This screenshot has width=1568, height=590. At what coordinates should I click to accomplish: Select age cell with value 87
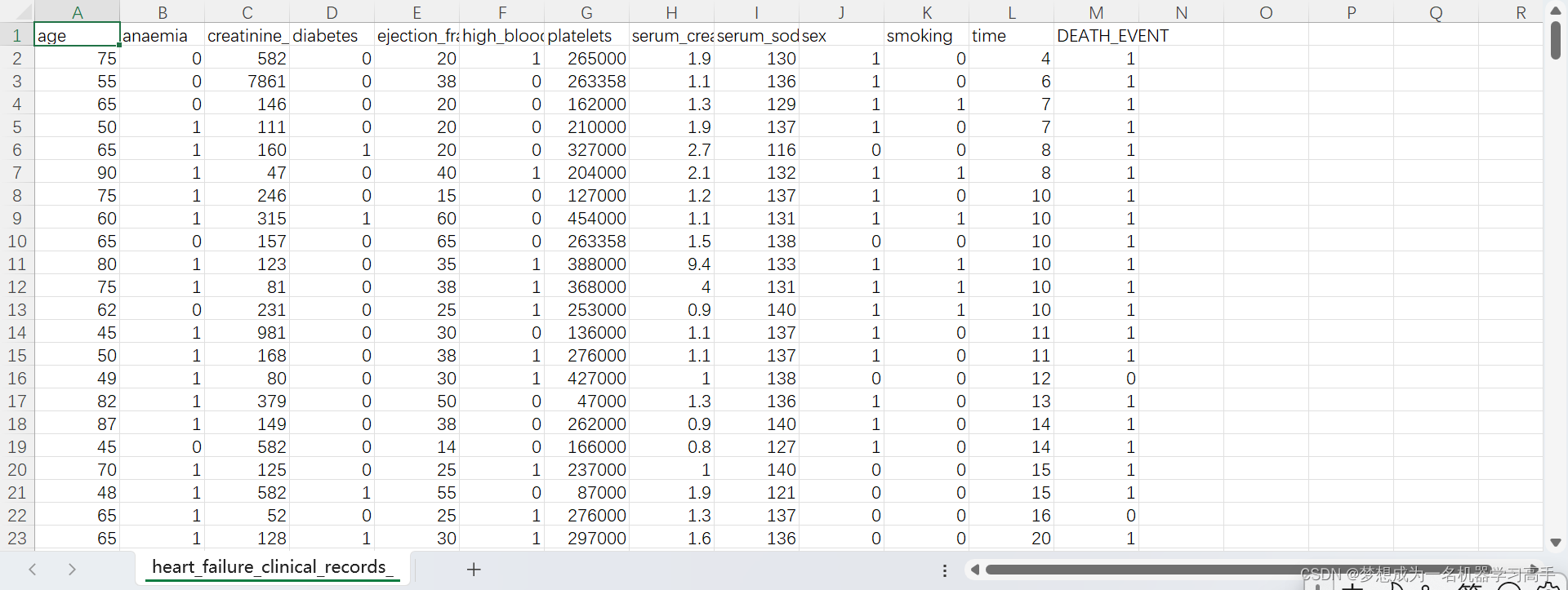pyautogui.click(x=78, y=424)
